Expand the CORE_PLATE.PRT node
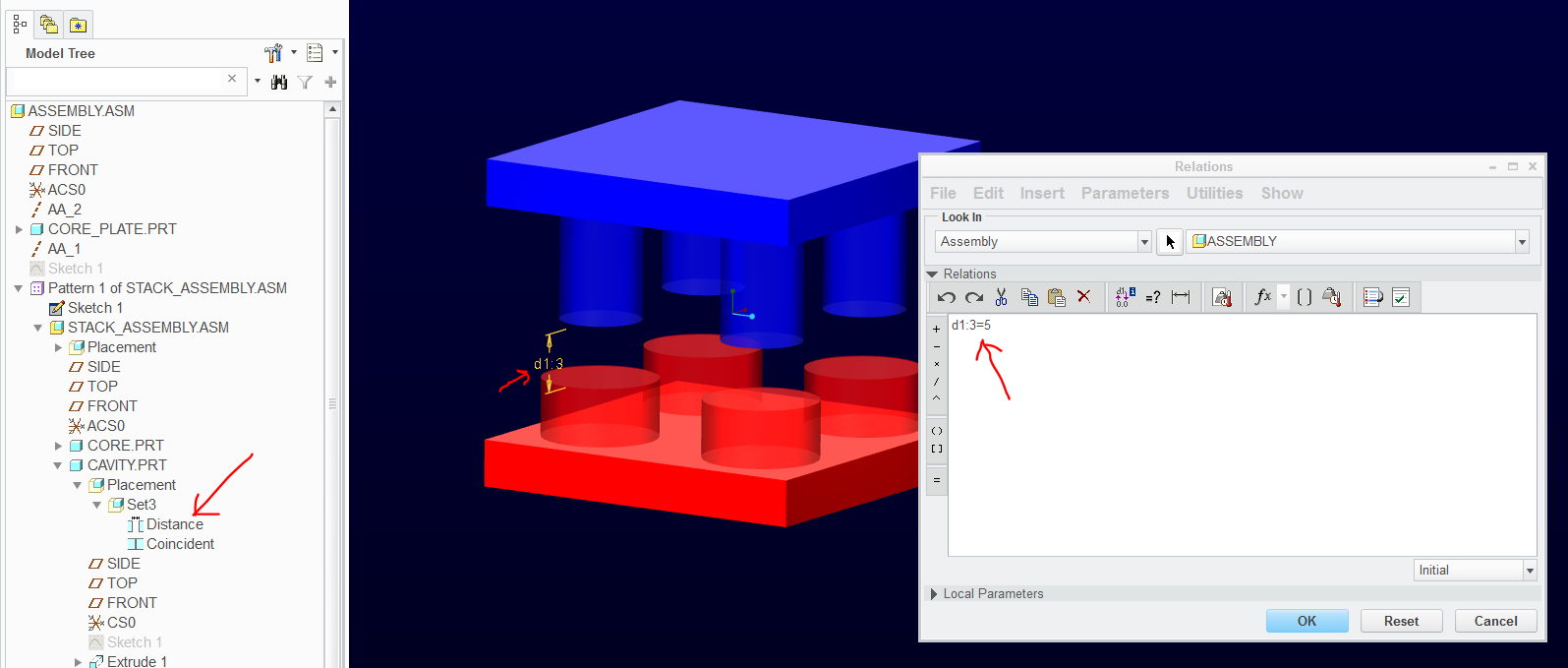1568x668 pixels. pos(19,229)
